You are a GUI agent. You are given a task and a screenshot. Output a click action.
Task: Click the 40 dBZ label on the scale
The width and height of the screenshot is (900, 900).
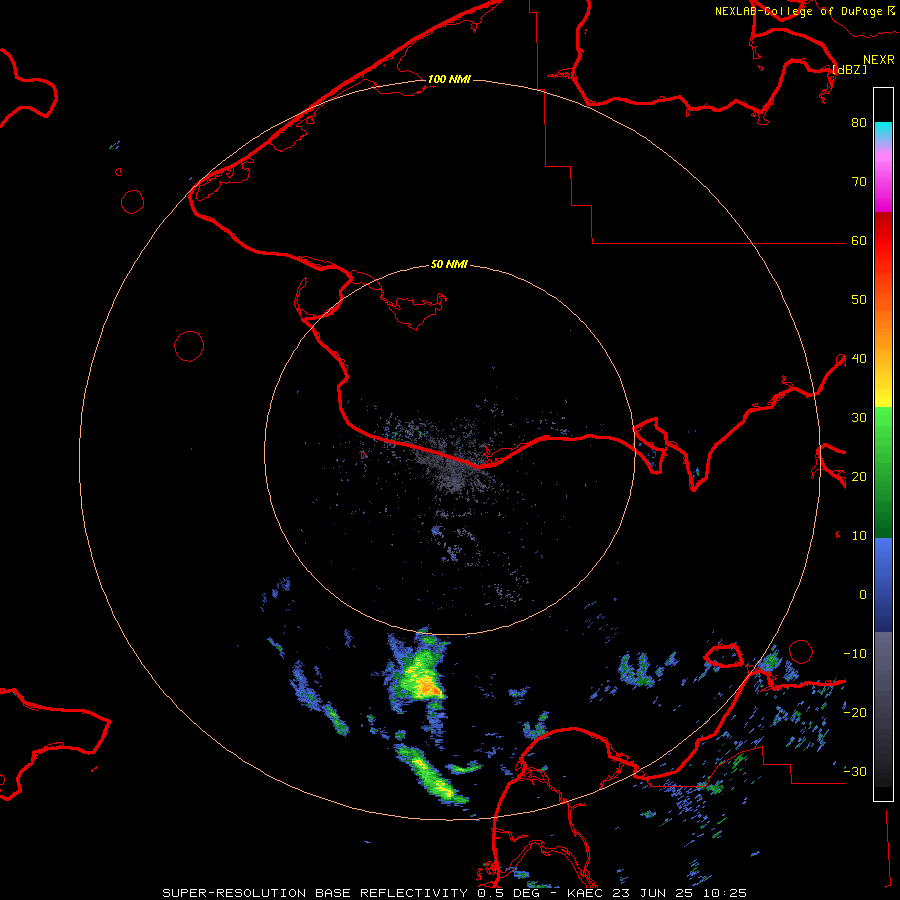tap(859, 359)
